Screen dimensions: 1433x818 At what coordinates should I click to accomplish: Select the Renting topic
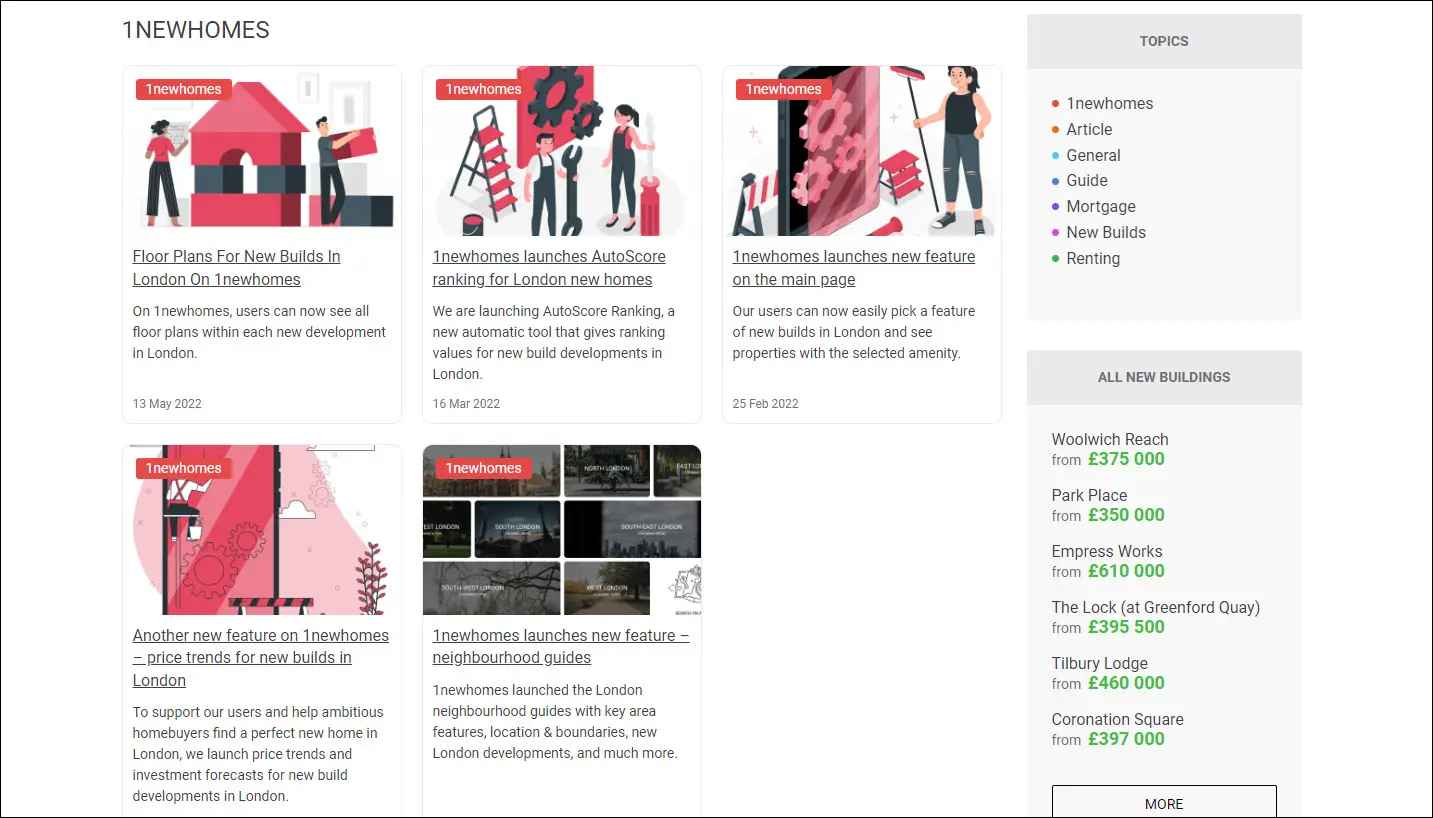pyautogui.click(x=1093, y=258)
